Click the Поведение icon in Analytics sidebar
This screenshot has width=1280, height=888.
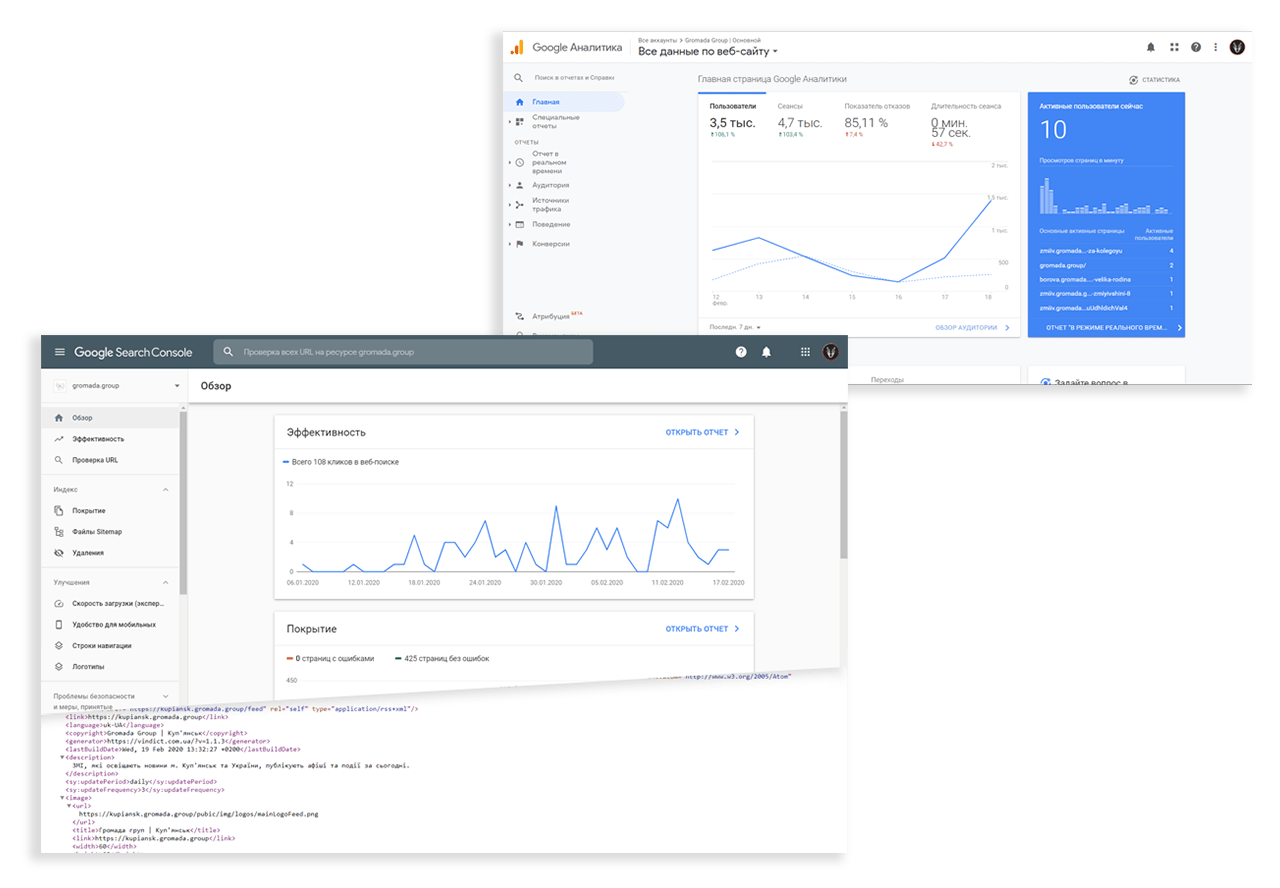[520, 224]
